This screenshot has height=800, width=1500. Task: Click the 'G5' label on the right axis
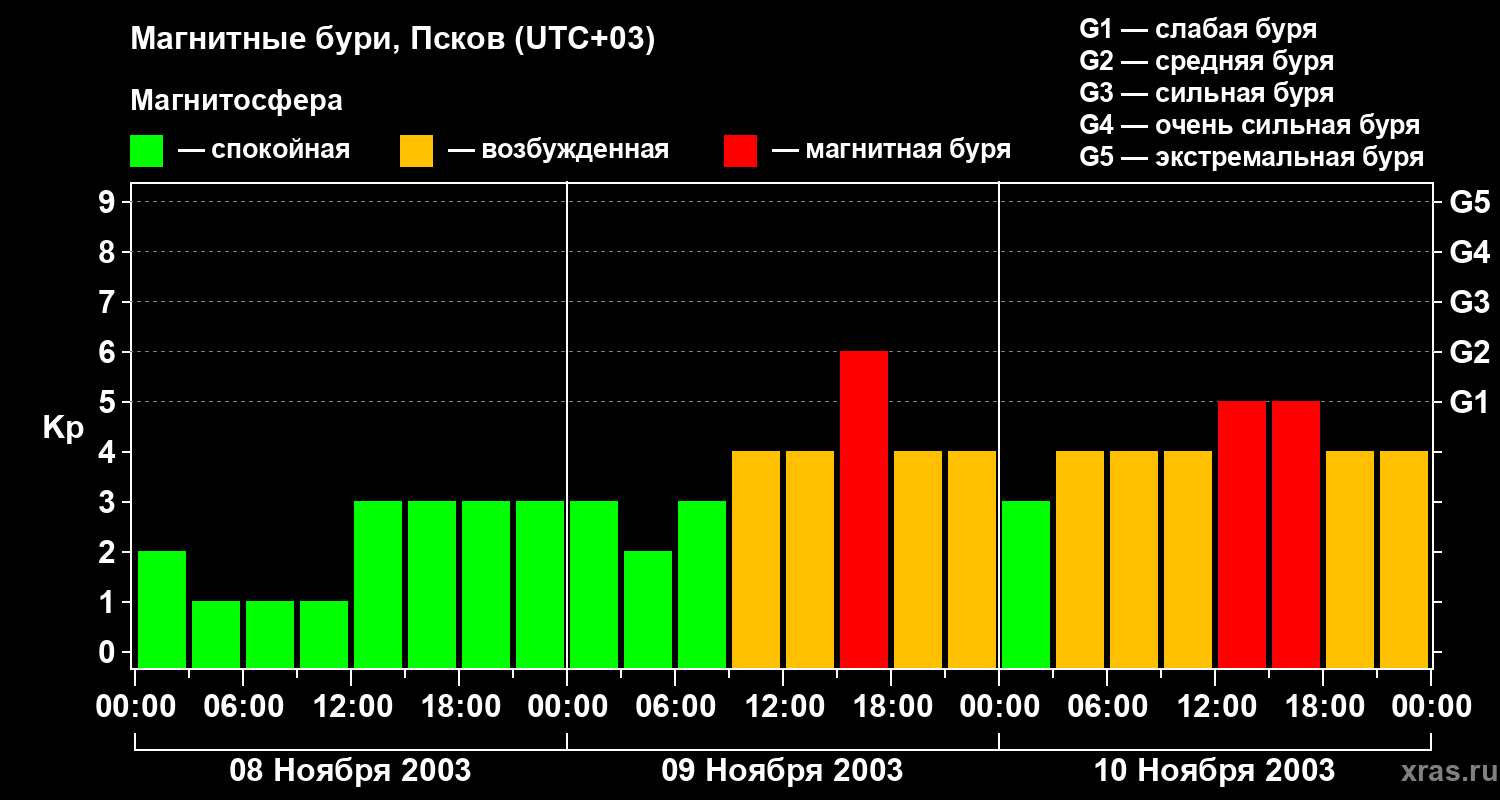click(1469, 202)
